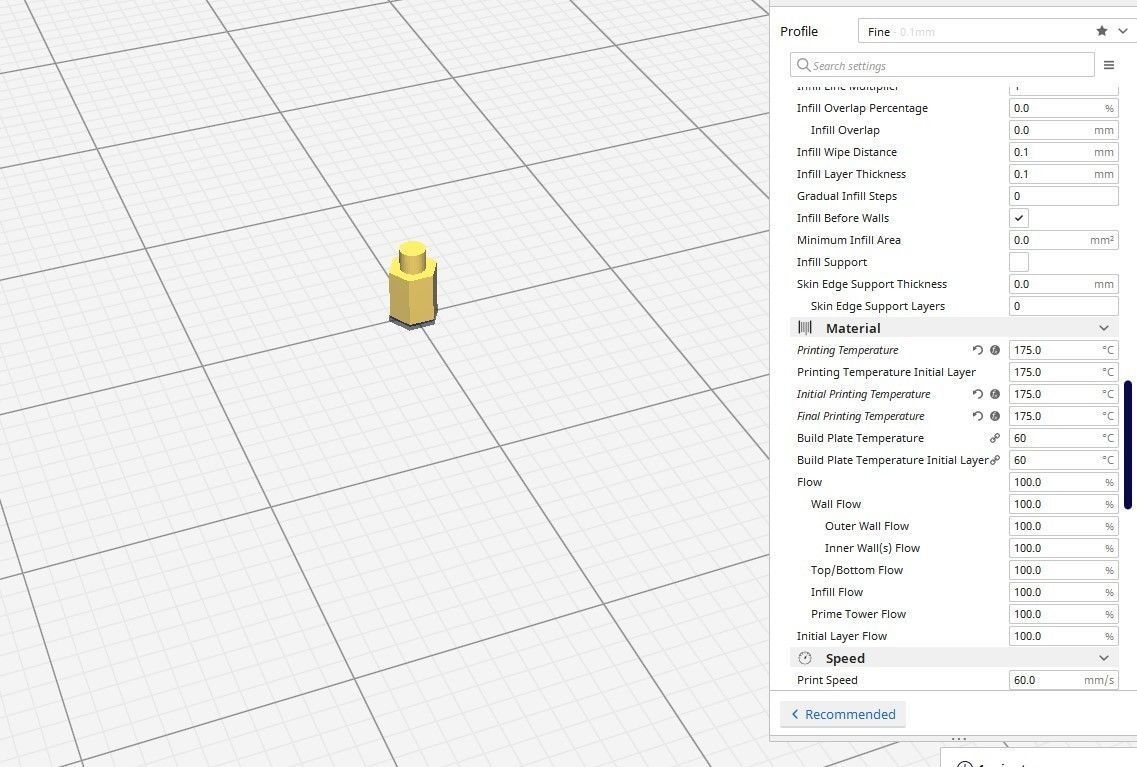Edit Initial Layer Flow percentage
1137x767 pixels.
pos(1063,636)
